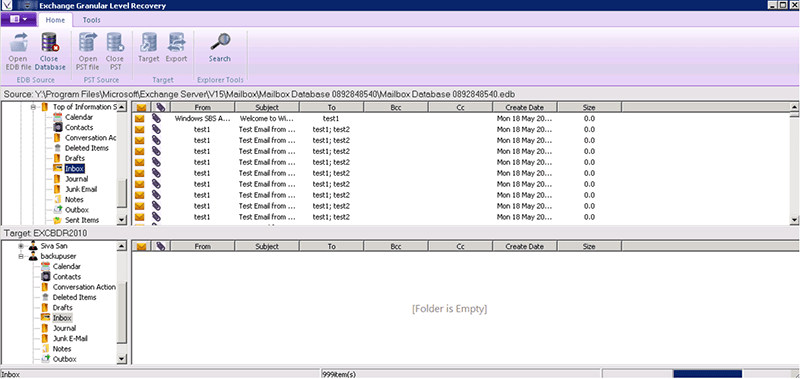Screen dimensions: 800x379
Task: Click target tree scroll up arrow
Action: pyautogui.click(x=121, y=246)
